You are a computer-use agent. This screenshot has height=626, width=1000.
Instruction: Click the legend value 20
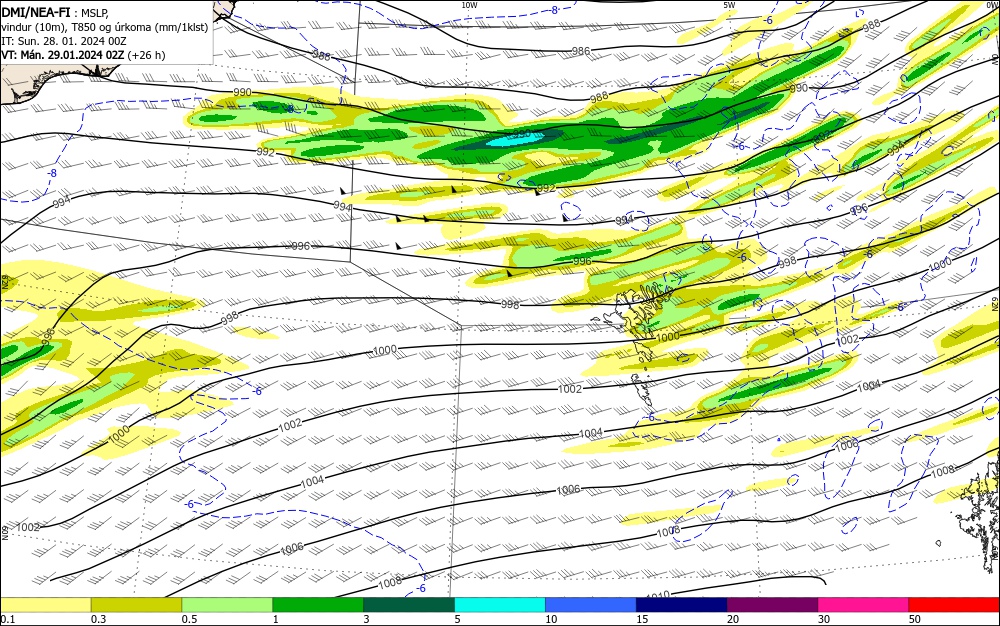[x=733, y=619]
